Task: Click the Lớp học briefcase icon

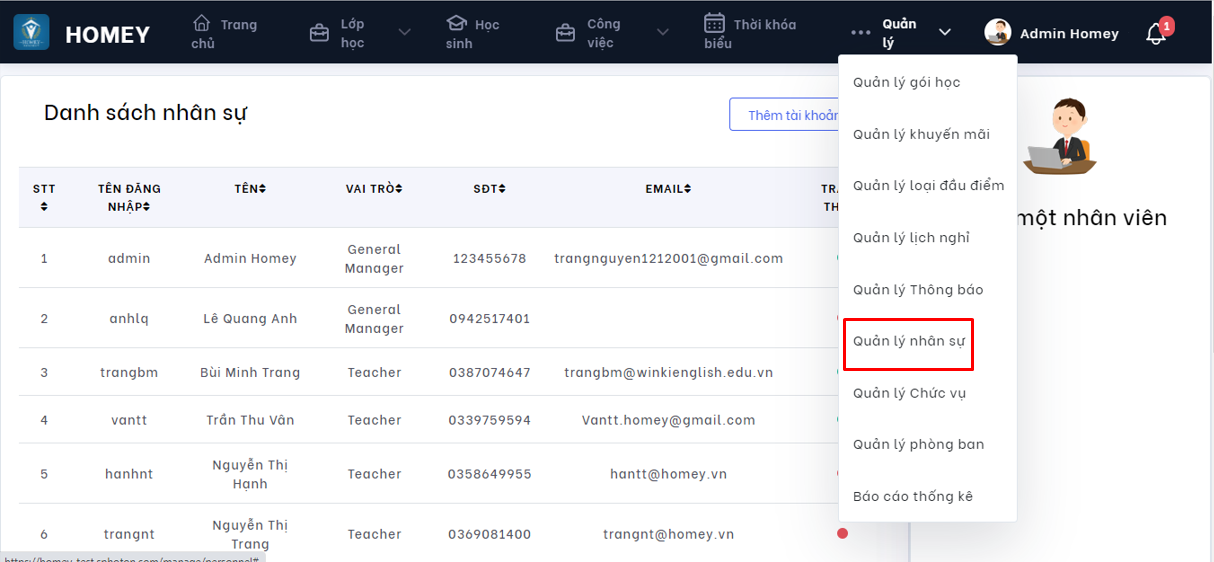Action: (x=320, y=33)
